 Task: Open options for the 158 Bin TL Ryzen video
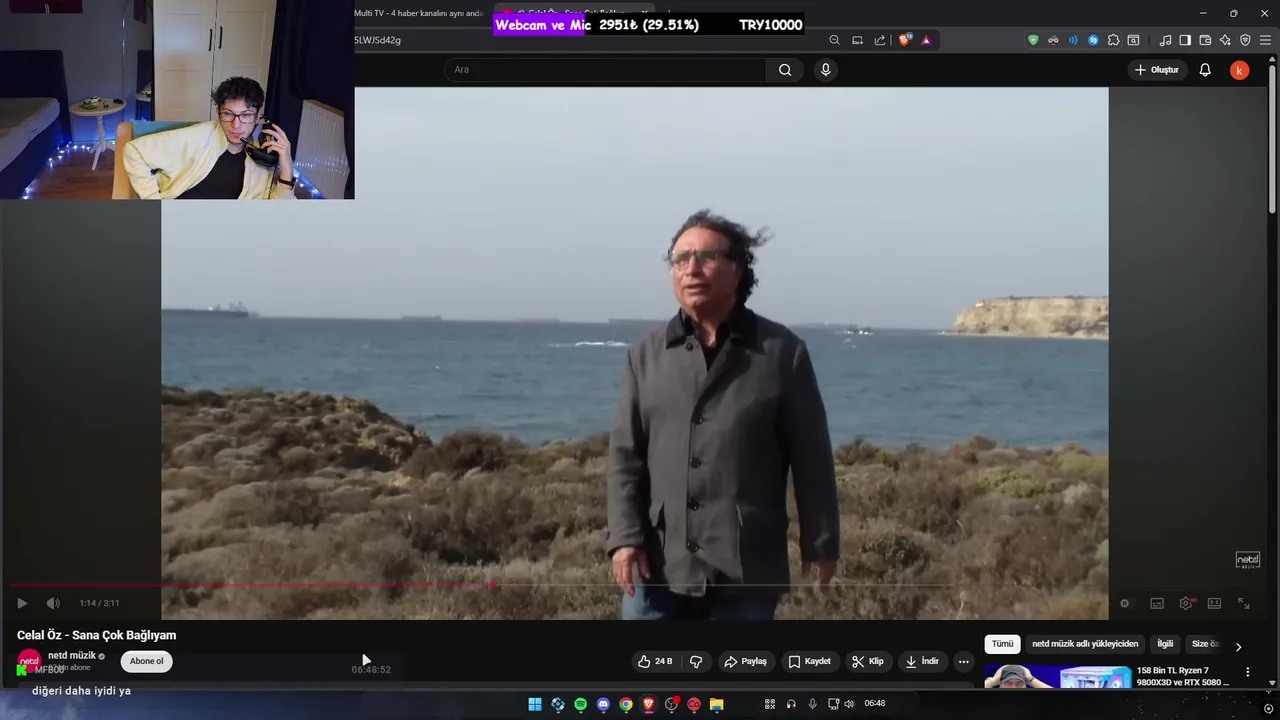click(x=1247, y=672)
